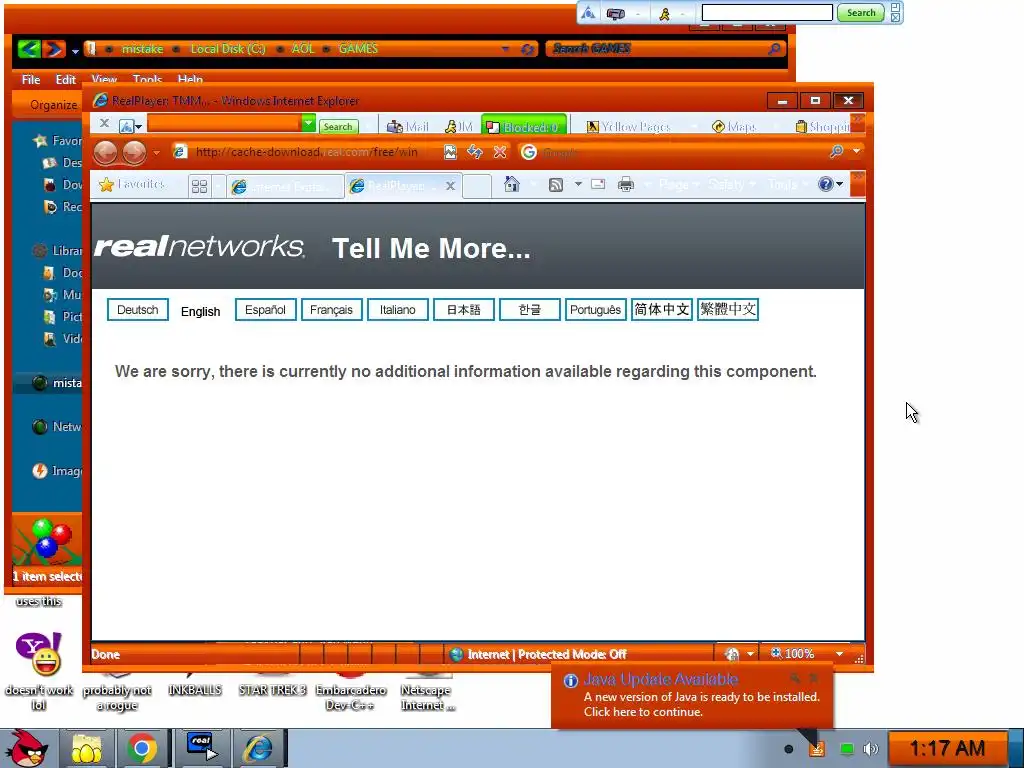
Task: Refresh the page with the blue arrows icon
Action: click(x=475, y=152)
